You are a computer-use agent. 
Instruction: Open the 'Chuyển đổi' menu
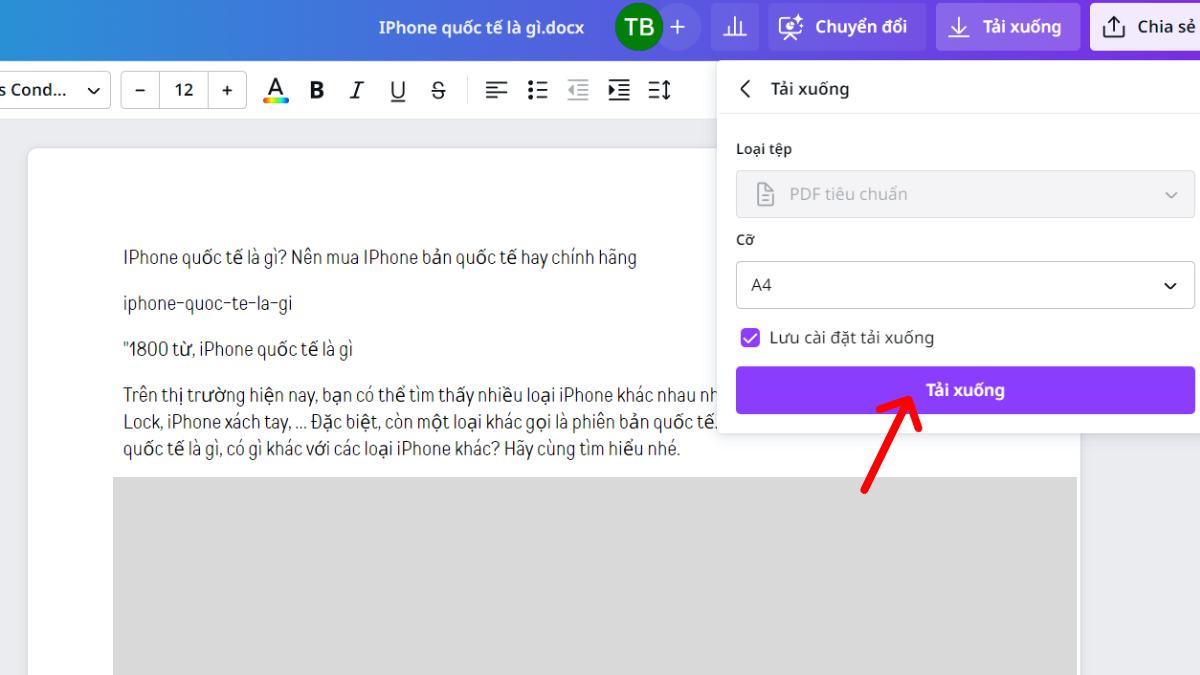click(x=847, y=26)
